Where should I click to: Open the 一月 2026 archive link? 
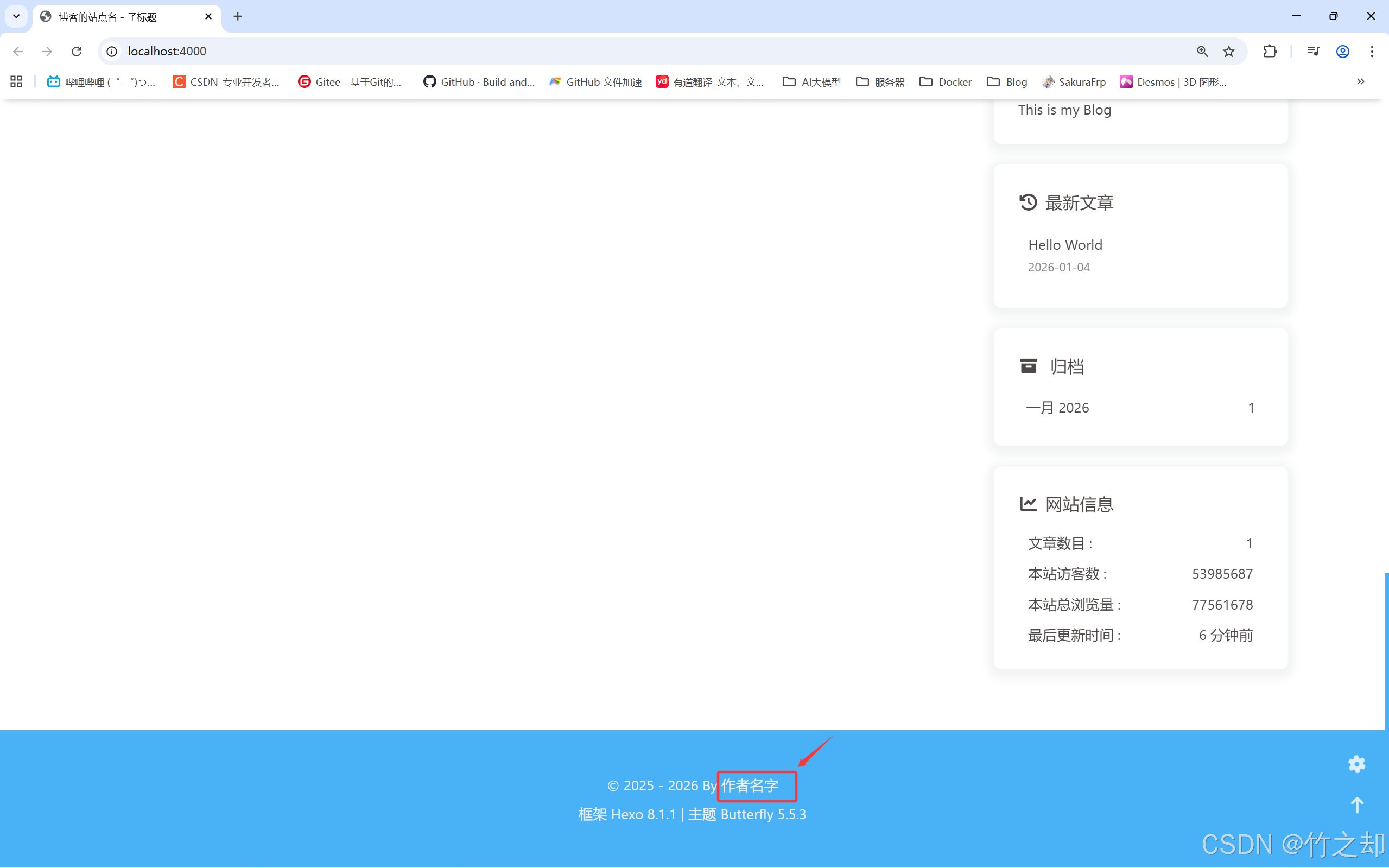click(1057, 408)
